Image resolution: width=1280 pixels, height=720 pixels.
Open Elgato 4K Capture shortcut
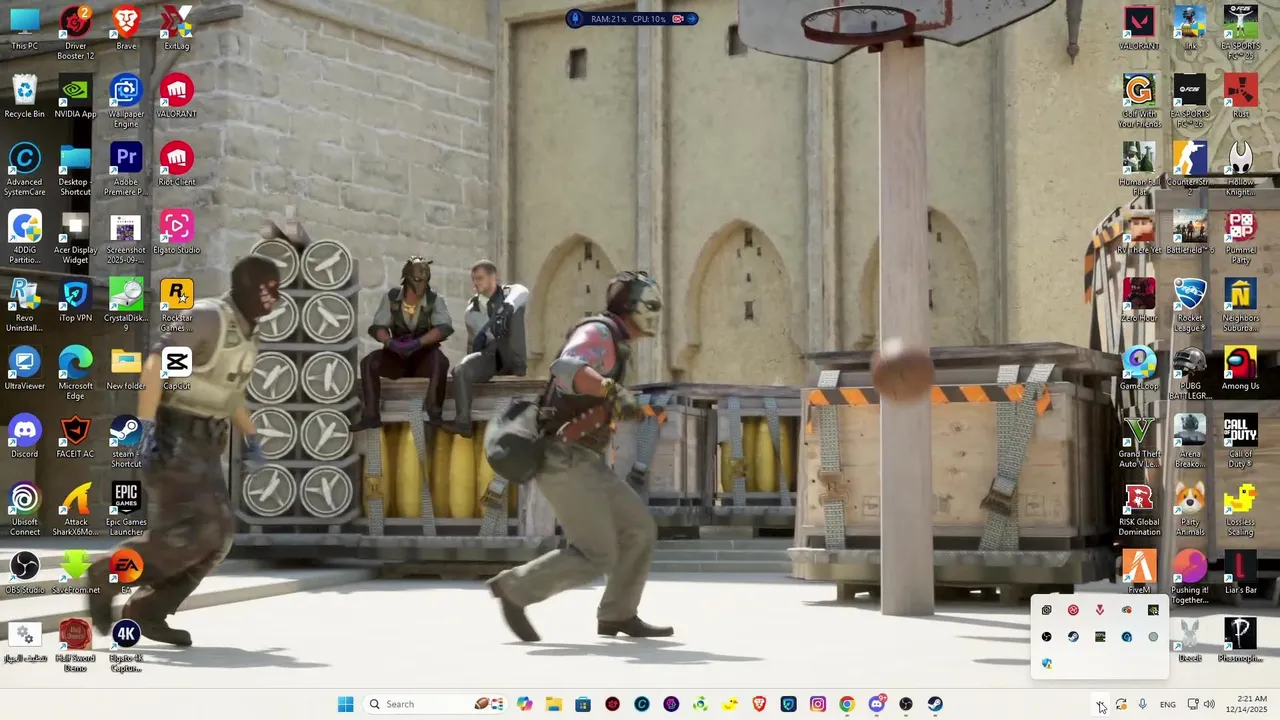tap(126, 645)
